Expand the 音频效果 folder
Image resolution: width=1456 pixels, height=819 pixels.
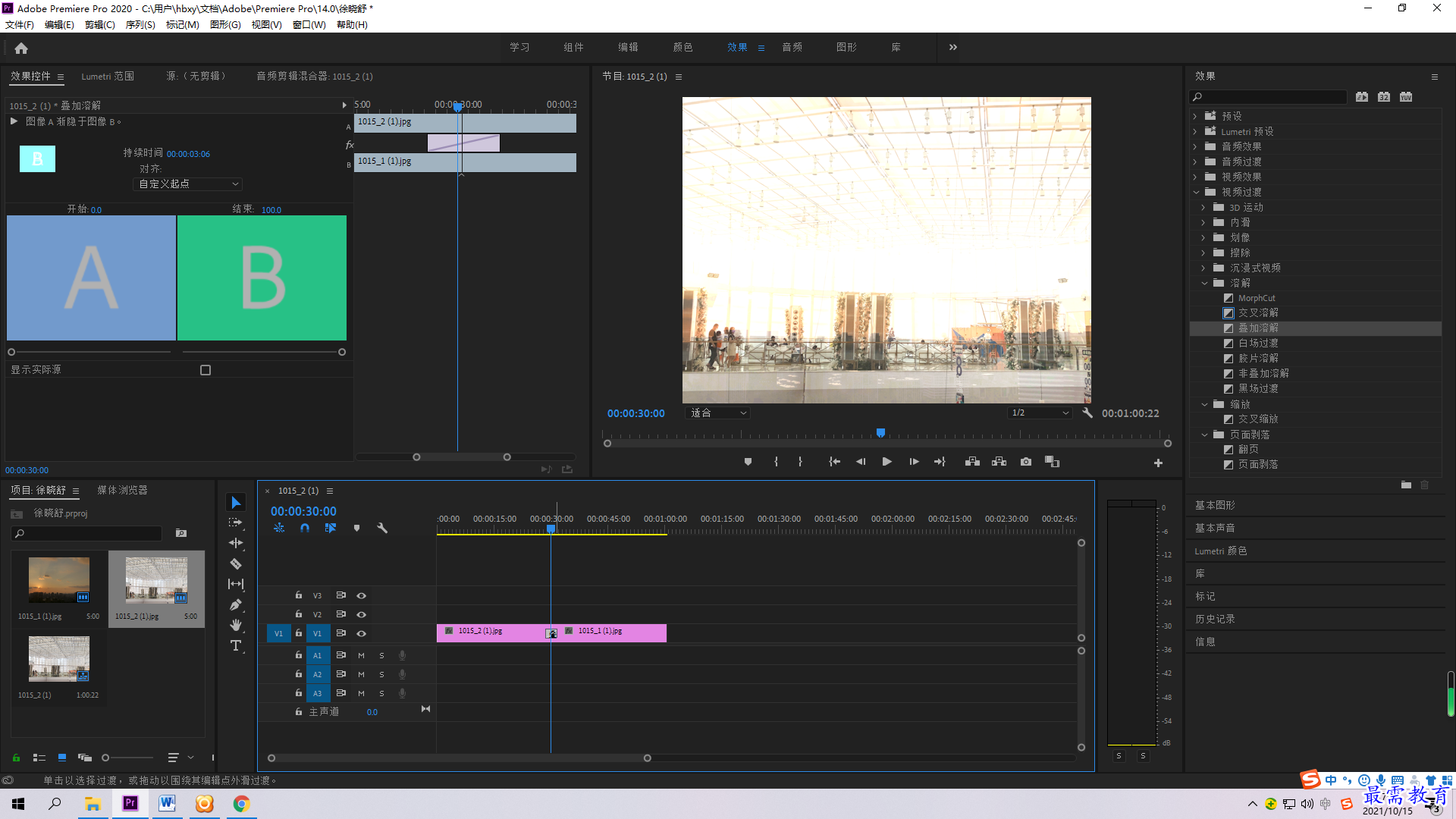tap(1195, 147)
